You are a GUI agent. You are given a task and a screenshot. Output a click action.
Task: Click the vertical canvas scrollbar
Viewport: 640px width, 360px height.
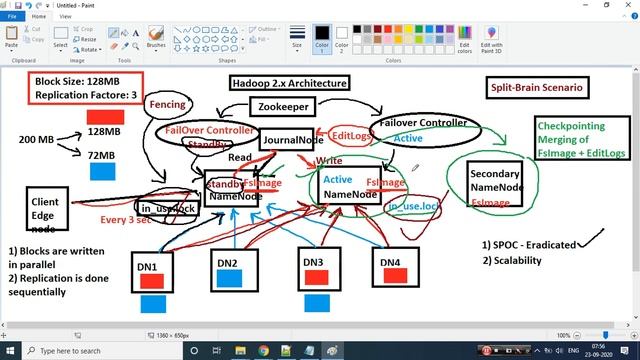tap(636, 171)
